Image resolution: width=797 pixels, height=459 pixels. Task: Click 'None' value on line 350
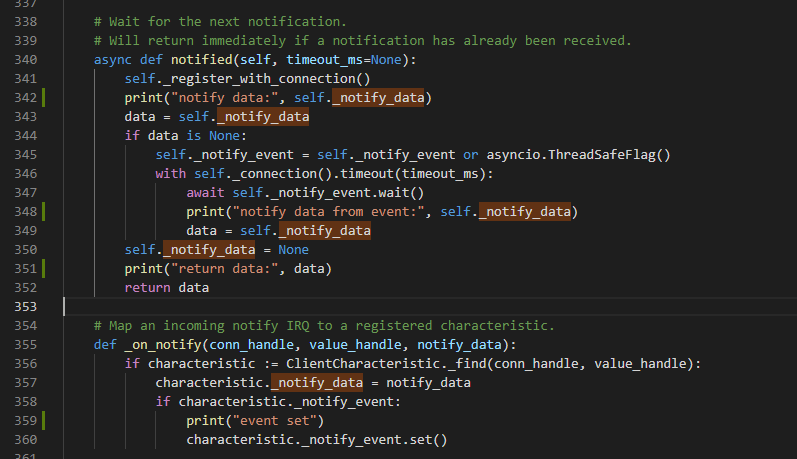click(x=294, y=250)
